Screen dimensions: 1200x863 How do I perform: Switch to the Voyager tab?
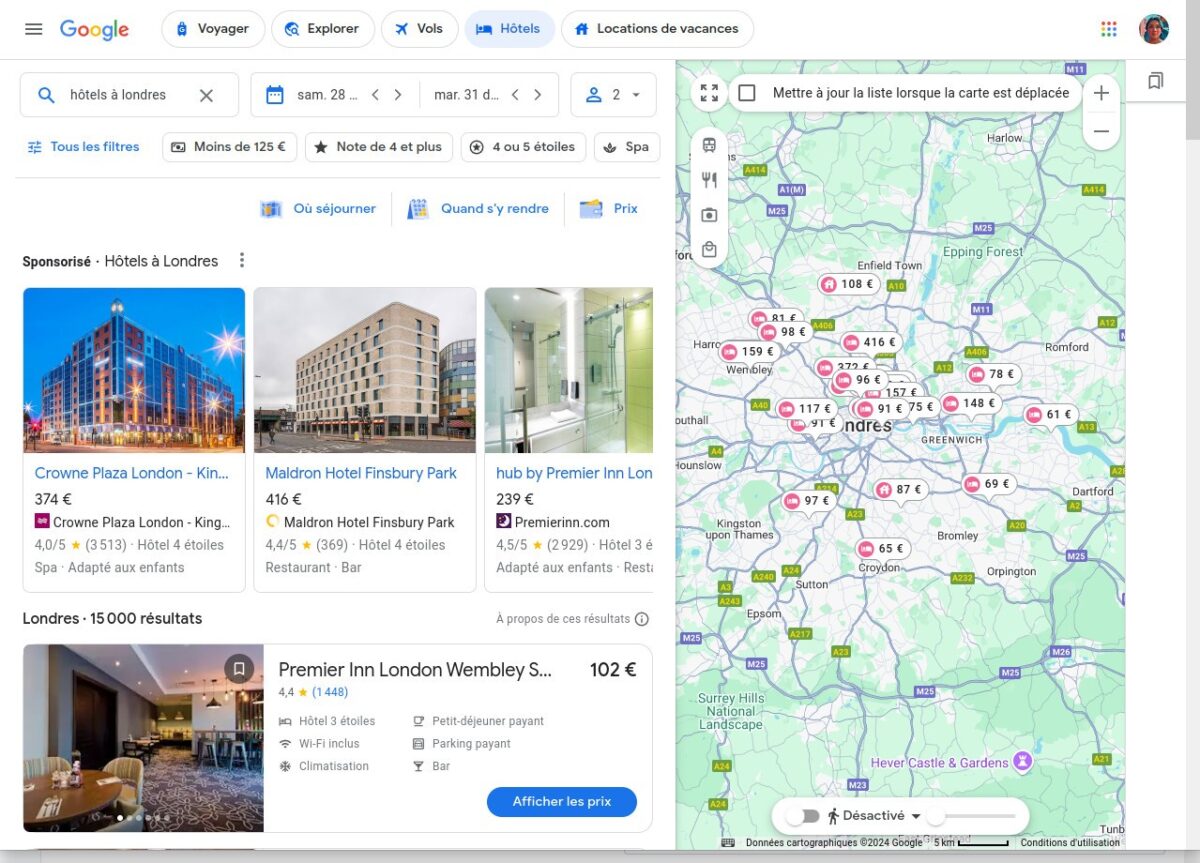click(x=213, y=29)
